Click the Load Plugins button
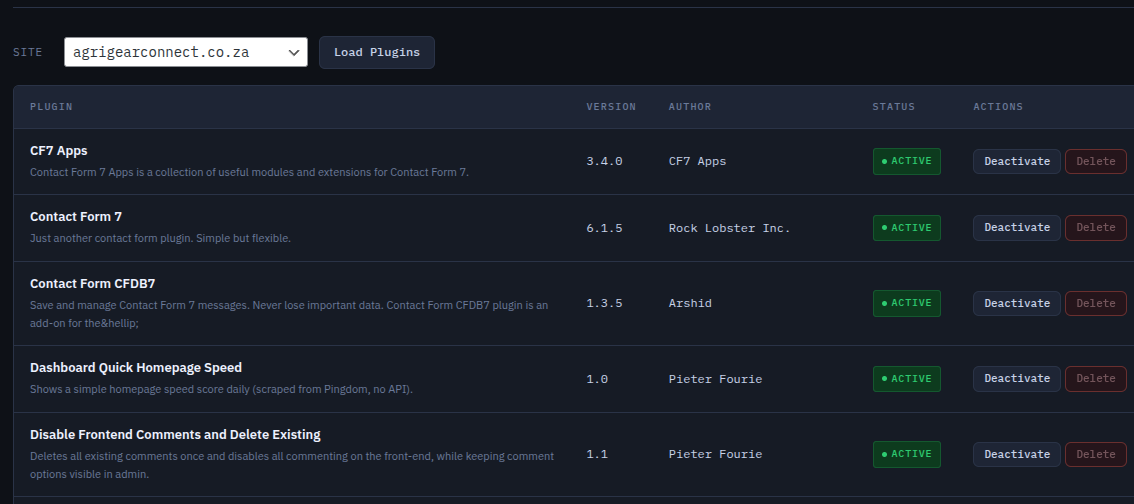 click(x=377, y=53)
